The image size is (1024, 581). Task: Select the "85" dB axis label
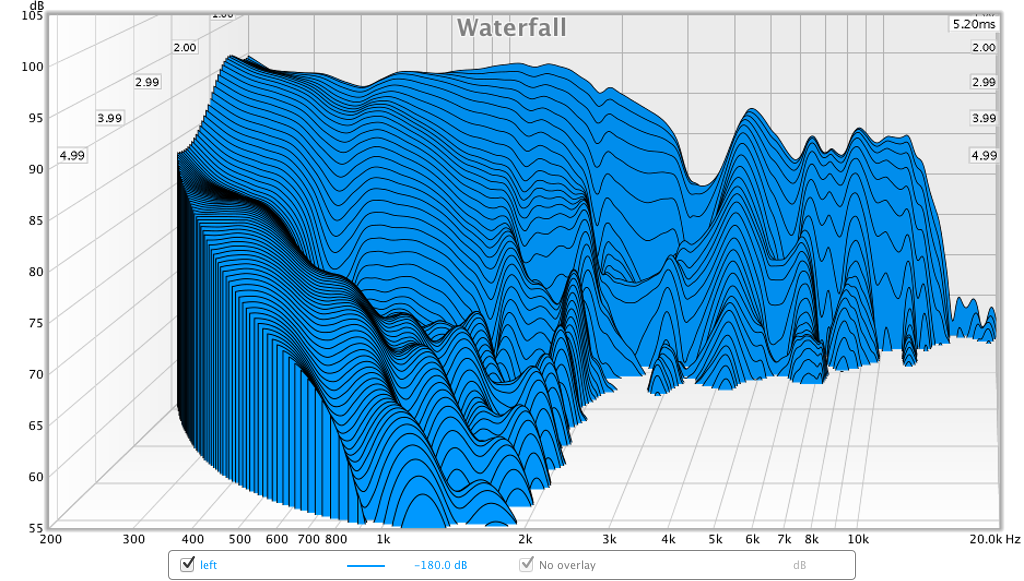tap(35, 221)
